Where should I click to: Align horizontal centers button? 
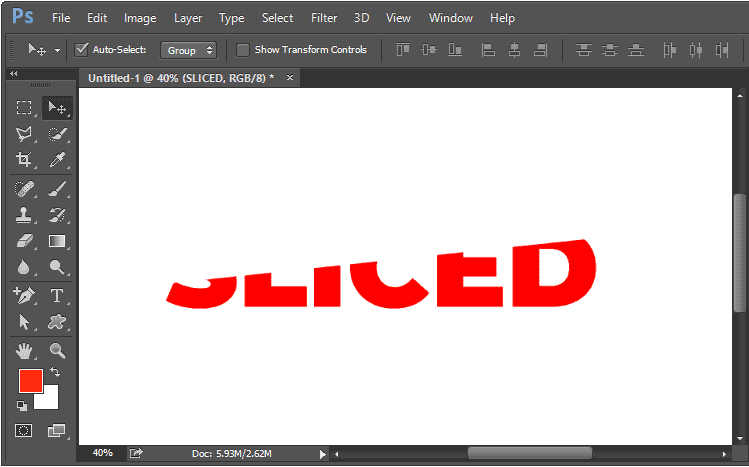(514, 50)
